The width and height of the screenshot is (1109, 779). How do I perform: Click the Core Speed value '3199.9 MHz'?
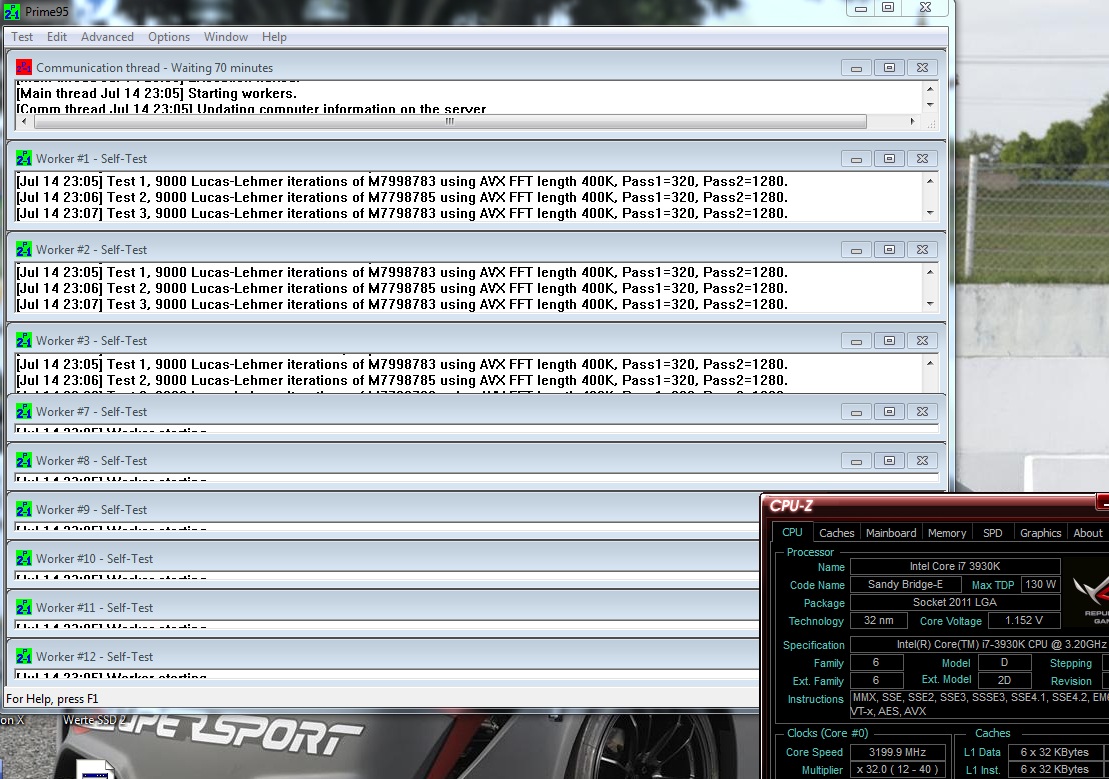897,752
